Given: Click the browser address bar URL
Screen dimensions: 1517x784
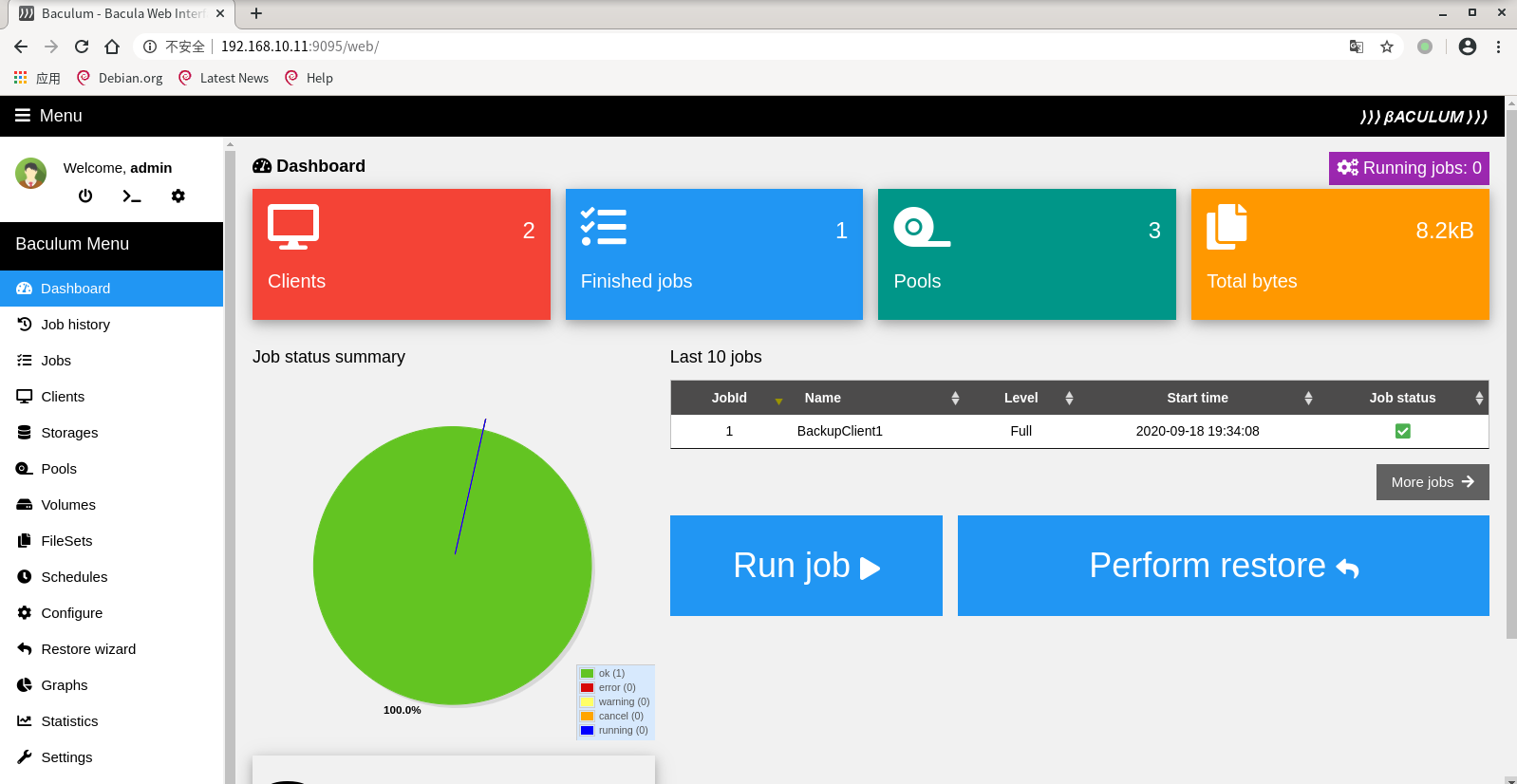Looking at the screenshot, I should point(299,47).
